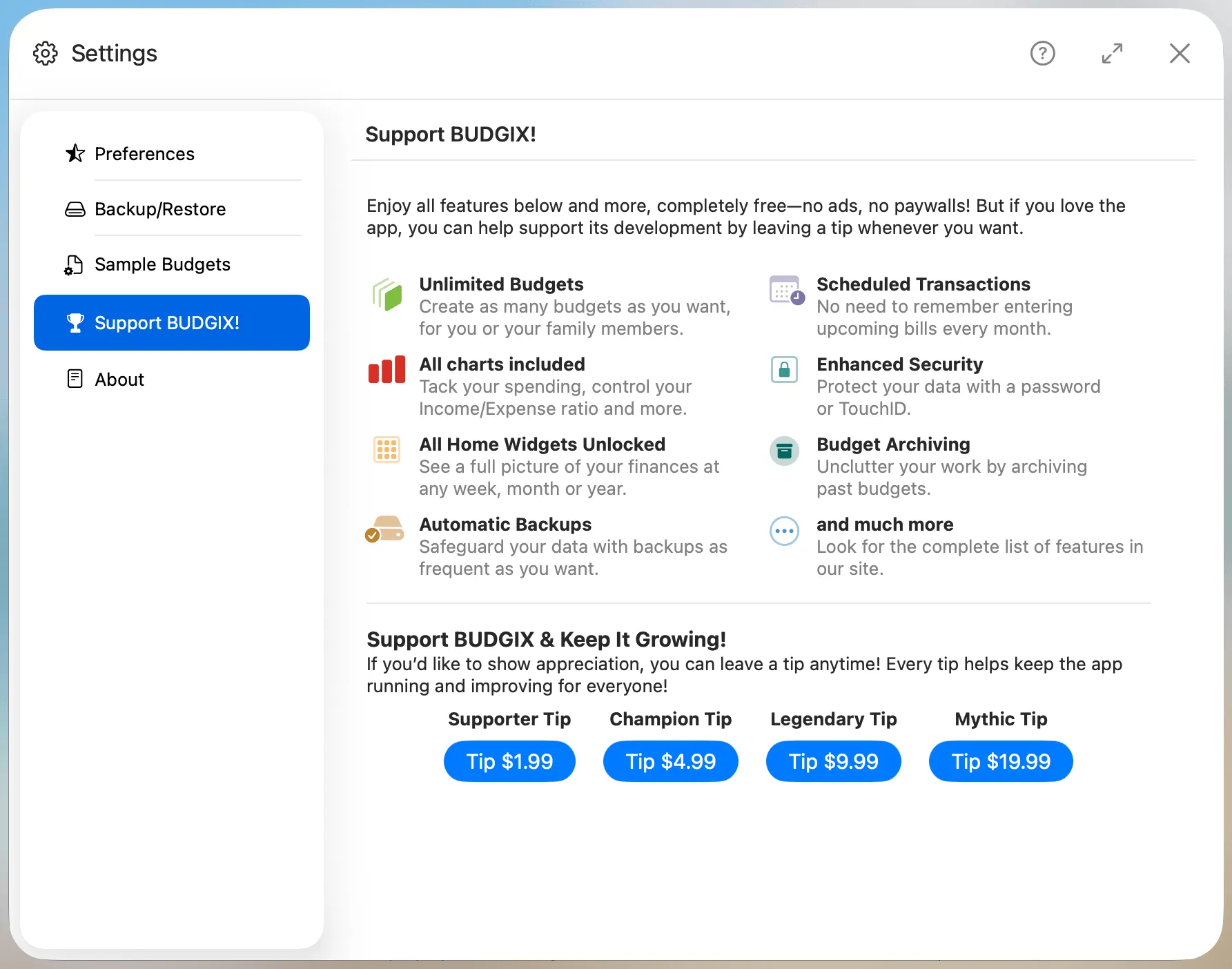Give the Legendary Tip of $9.99

(x=834, y=761)
